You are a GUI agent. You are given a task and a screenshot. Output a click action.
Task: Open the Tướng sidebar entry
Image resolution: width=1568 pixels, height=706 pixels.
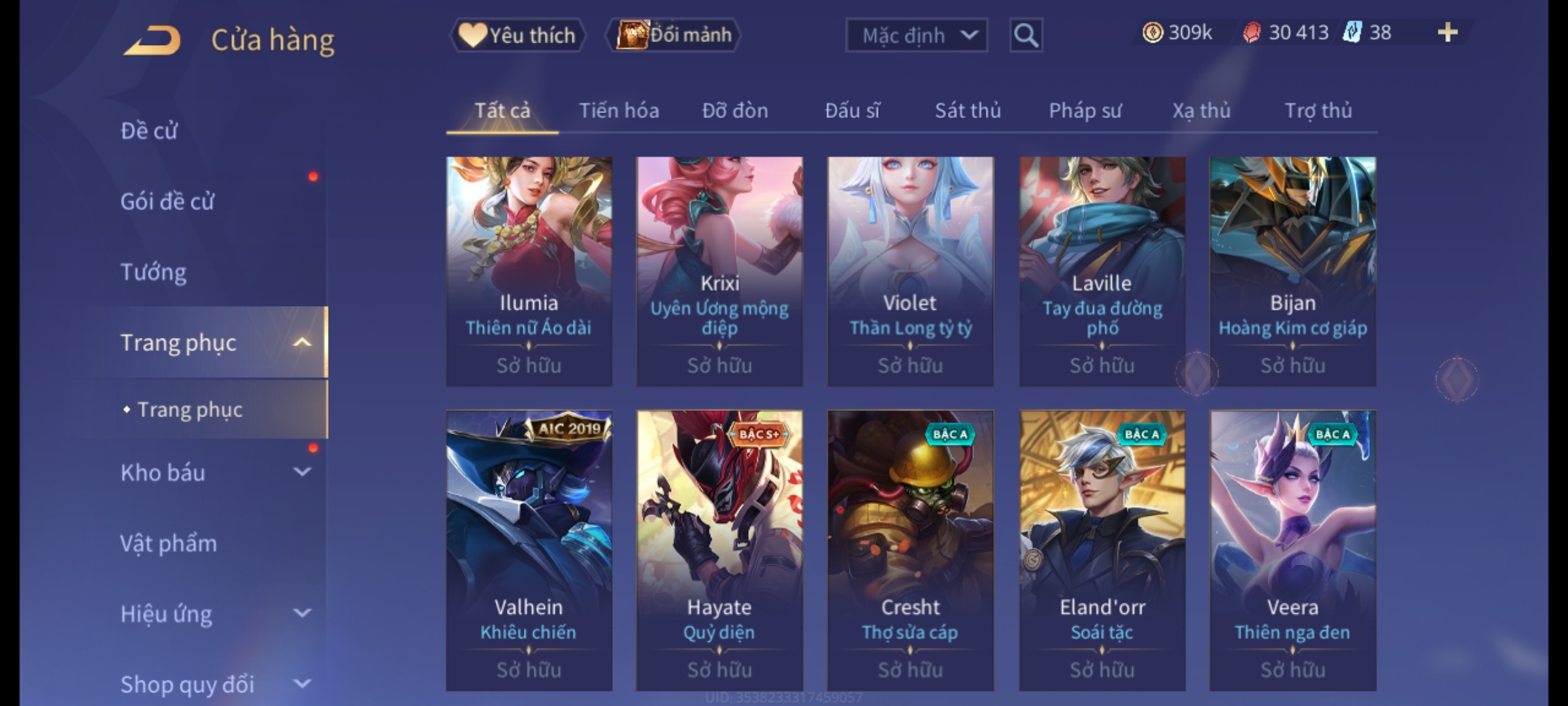(x=154, y=272)
